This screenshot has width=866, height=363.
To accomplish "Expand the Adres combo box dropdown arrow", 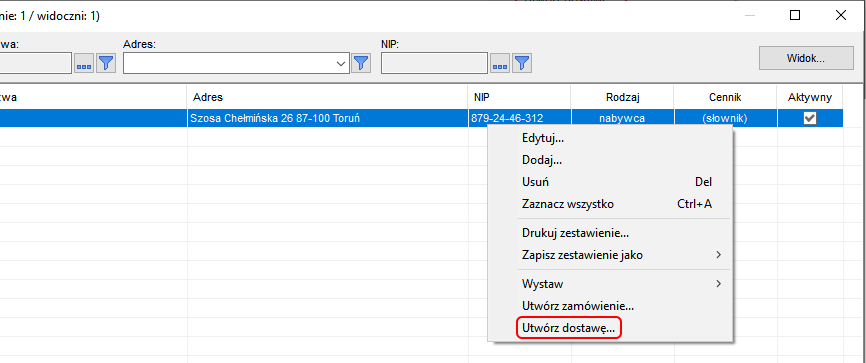I will click(341, 64).
